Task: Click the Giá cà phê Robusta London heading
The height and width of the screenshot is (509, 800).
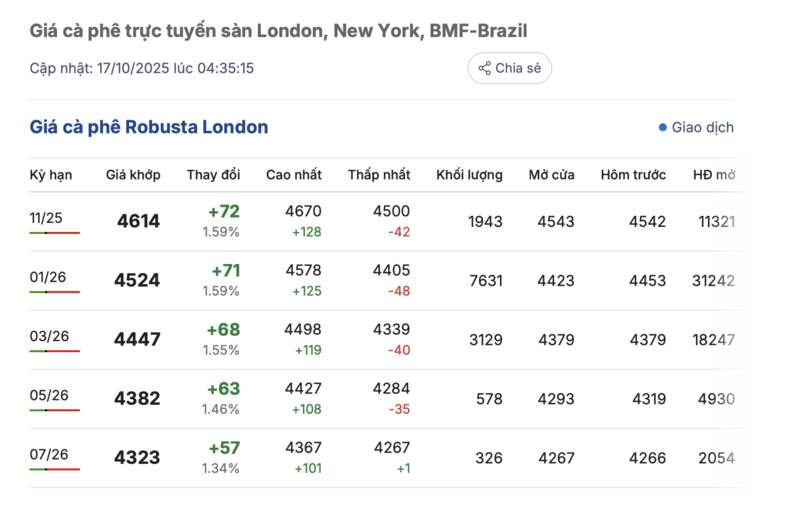Action: 149,127
